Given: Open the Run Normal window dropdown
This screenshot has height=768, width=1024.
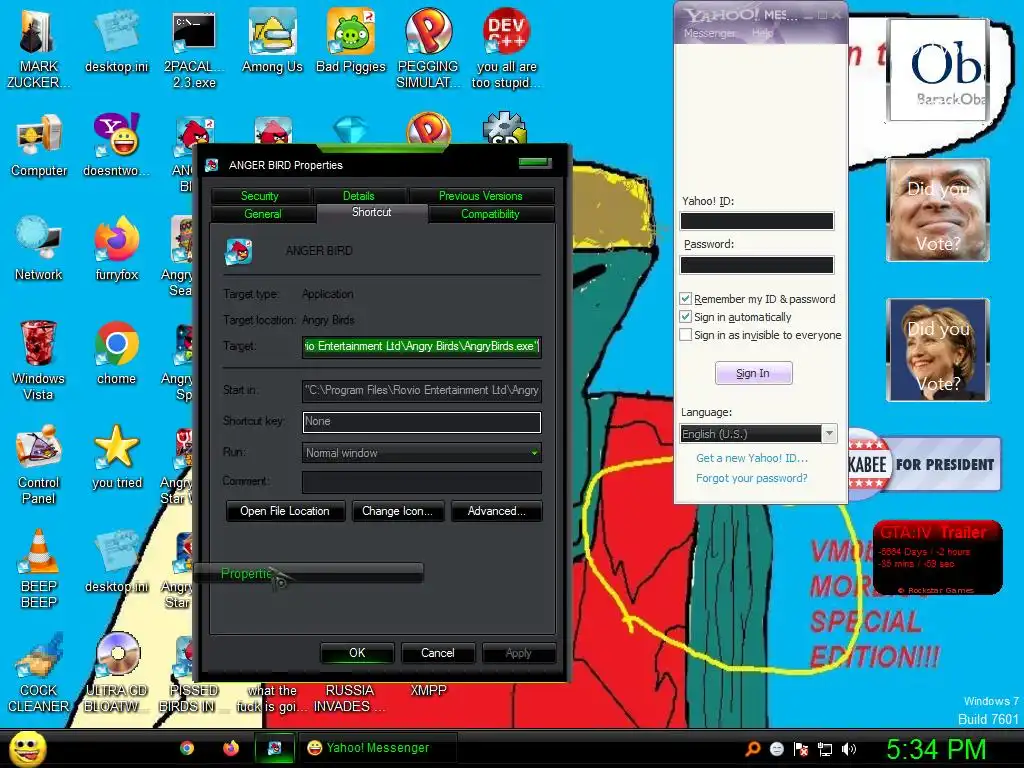Looking at the screenshot, I should click(421, 453).
